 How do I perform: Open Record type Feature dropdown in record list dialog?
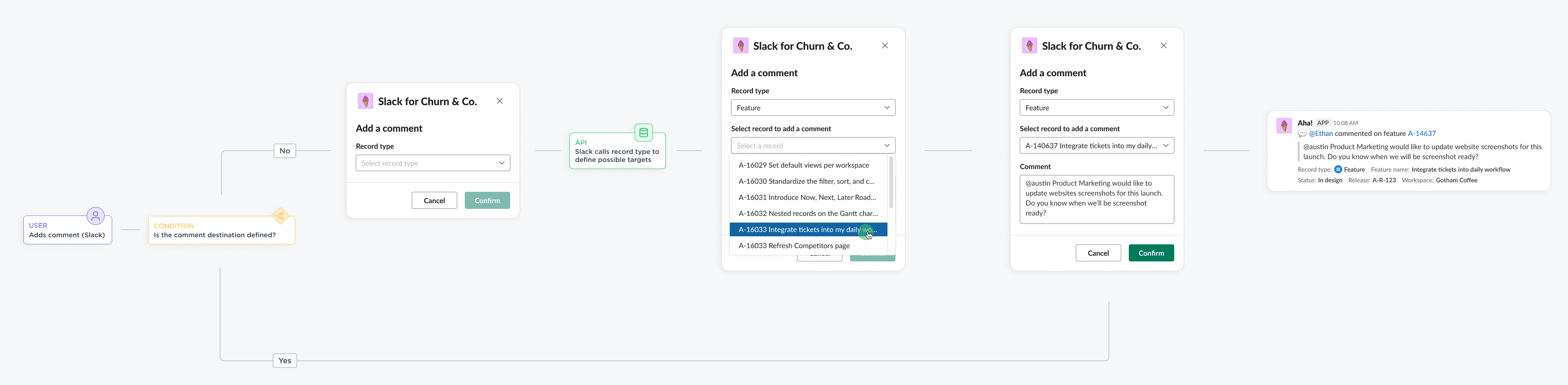click(x=813, y=108)
